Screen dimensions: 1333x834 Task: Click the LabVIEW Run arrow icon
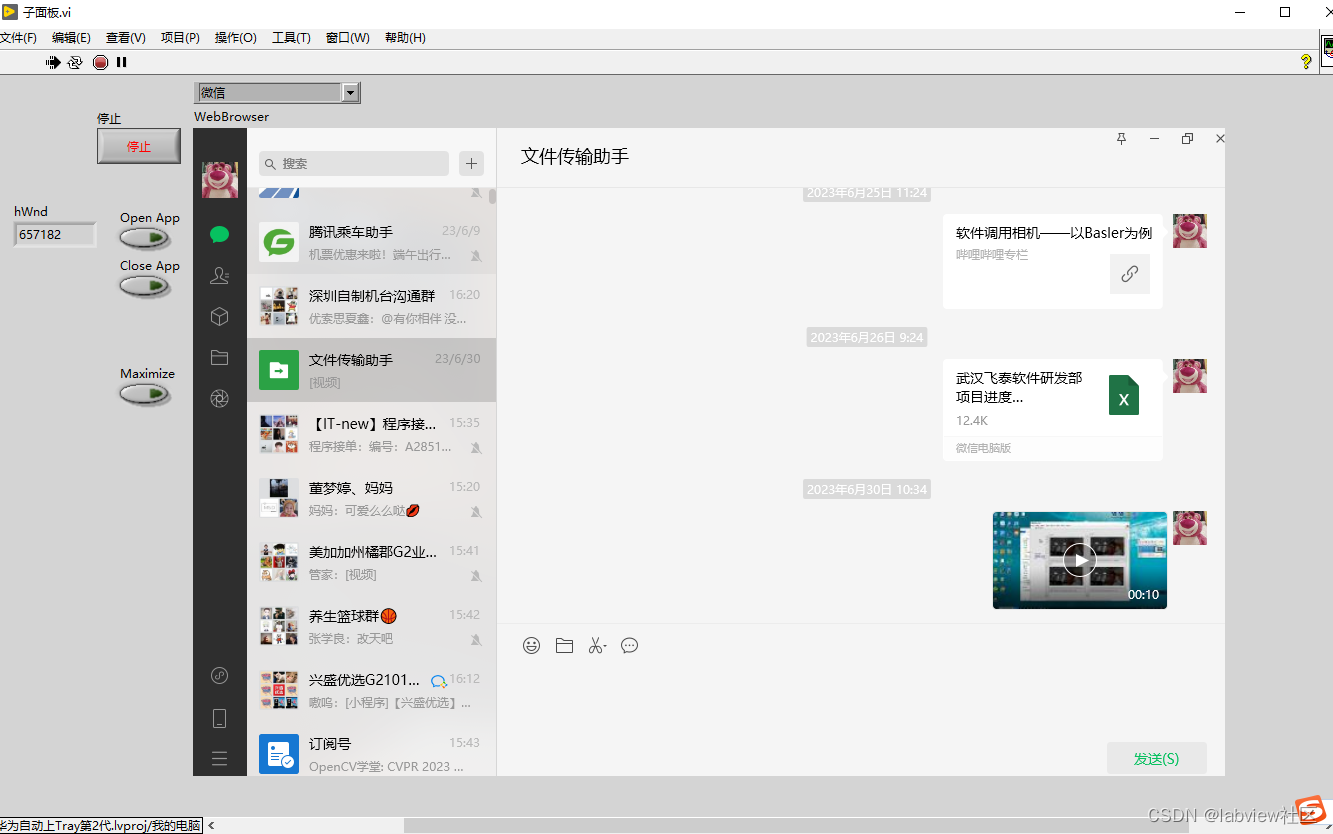(53, 62)
